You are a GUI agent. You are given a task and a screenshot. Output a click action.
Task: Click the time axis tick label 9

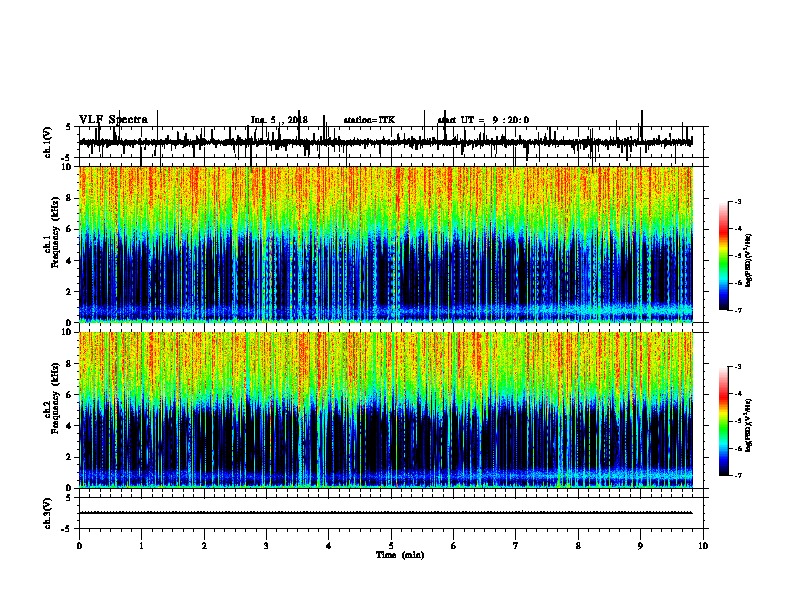point(640,546)
